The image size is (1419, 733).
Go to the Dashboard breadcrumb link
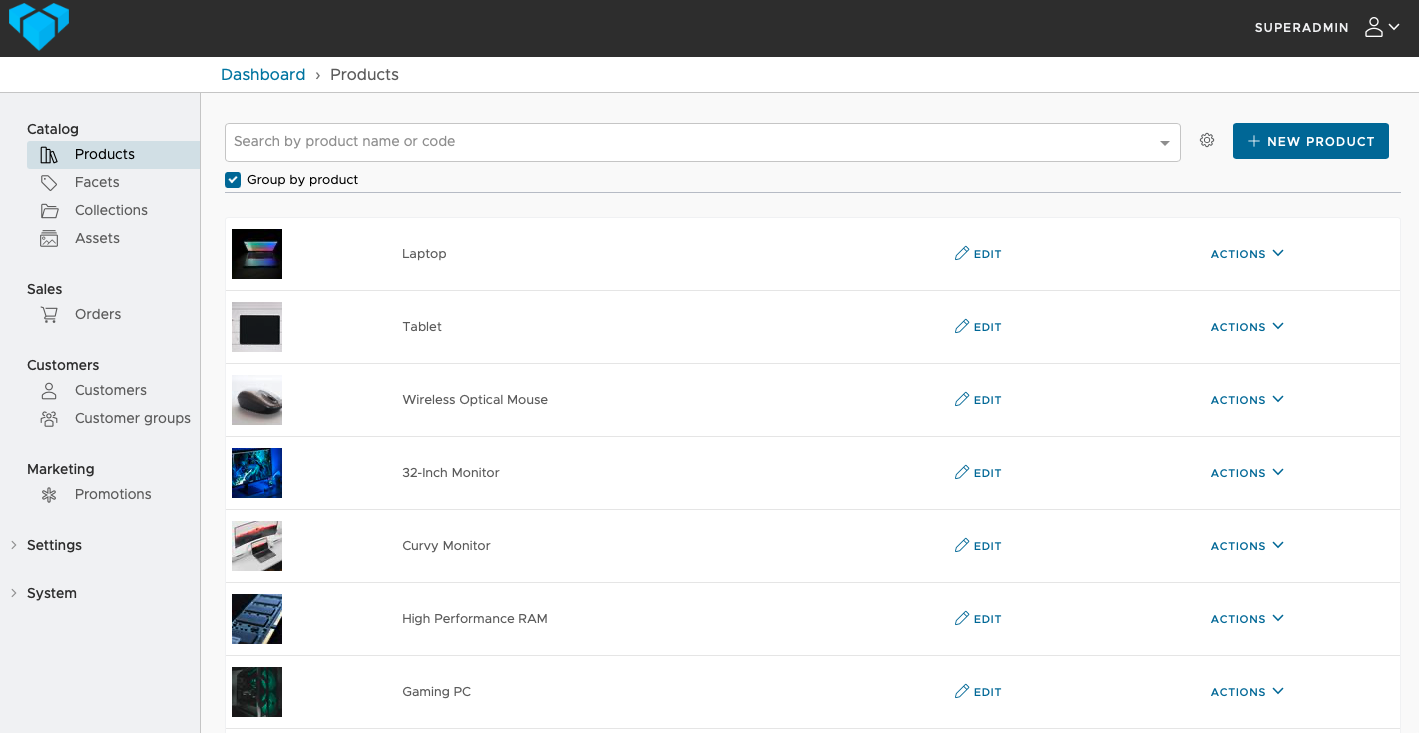[263, 74]
